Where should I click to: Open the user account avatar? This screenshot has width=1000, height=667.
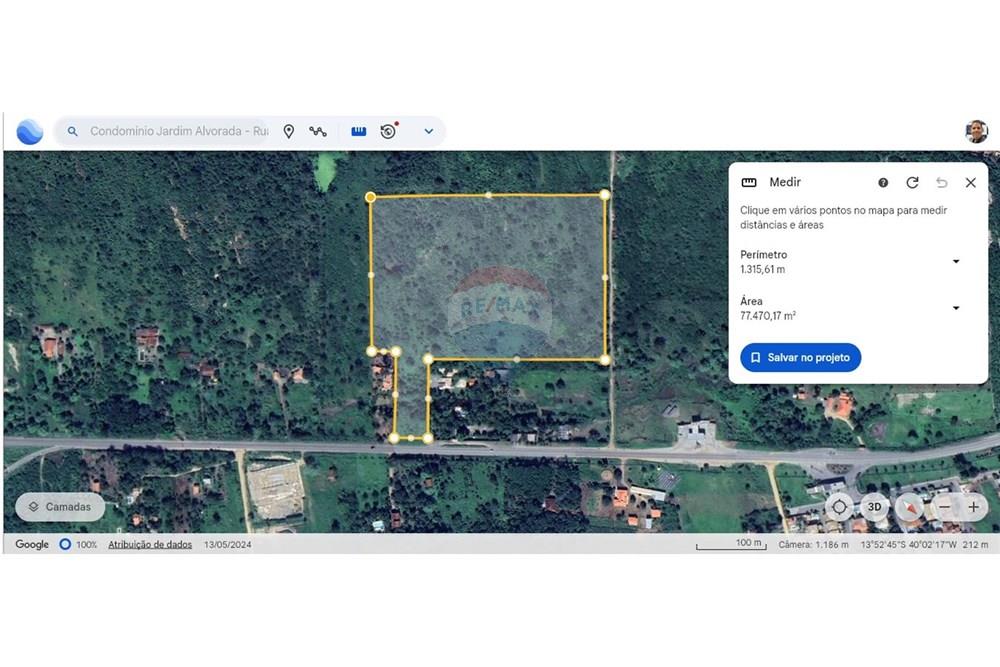(x=976, y=131)
